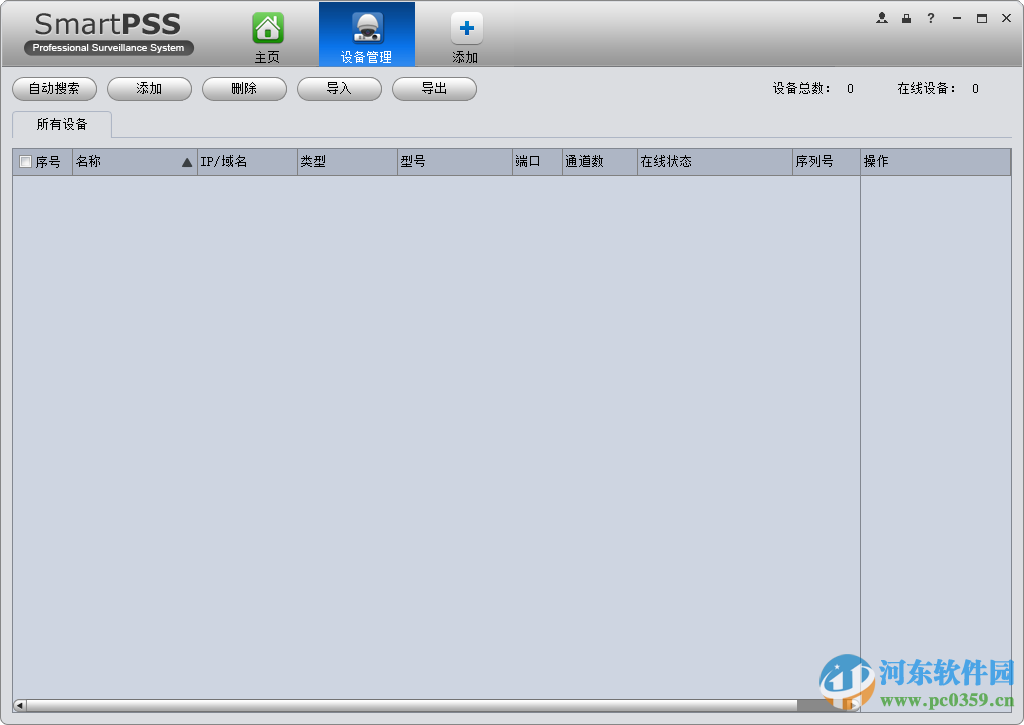Toggle the select-all checkbox in table header
This screenshot has width=1024, height=725.
pyautogui.click(x=24, y=160)
